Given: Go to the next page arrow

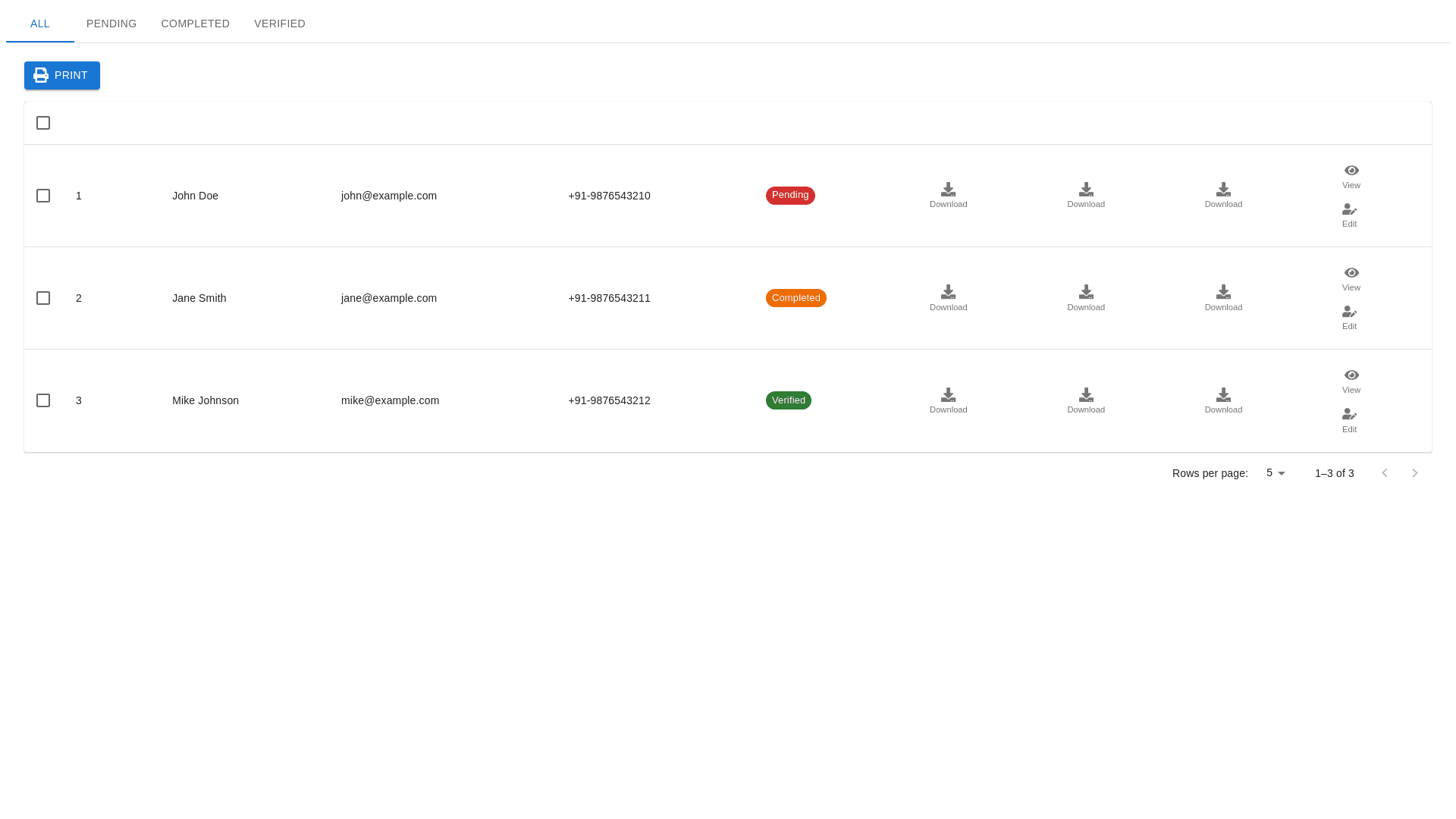Looking at the screenshot, I should tap(1415, 473).
